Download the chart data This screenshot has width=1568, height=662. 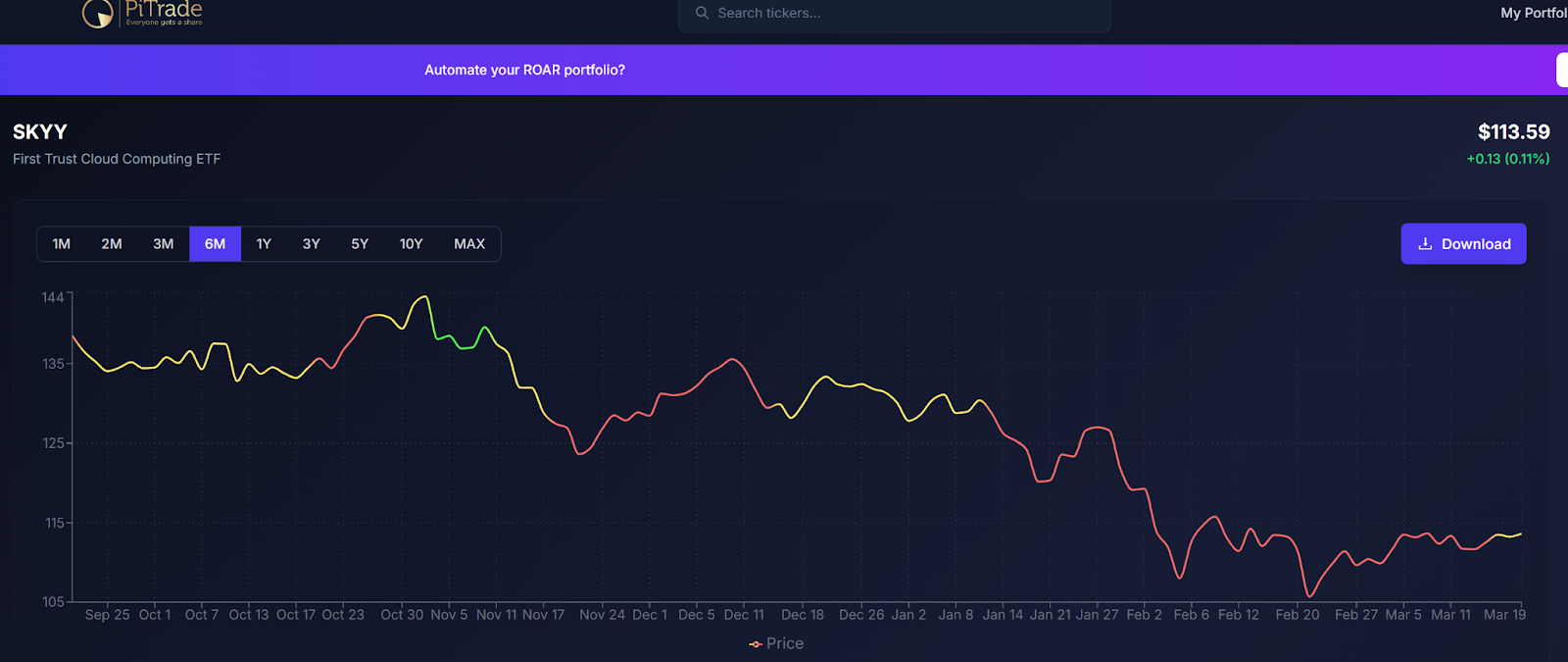pyautogui.click(x=1463, y=243)
